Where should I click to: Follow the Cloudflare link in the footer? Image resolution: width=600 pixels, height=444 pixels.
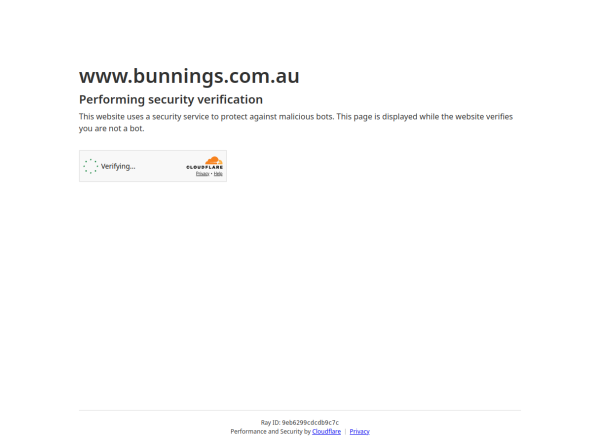pyautogui.click(x=326, y=431)
